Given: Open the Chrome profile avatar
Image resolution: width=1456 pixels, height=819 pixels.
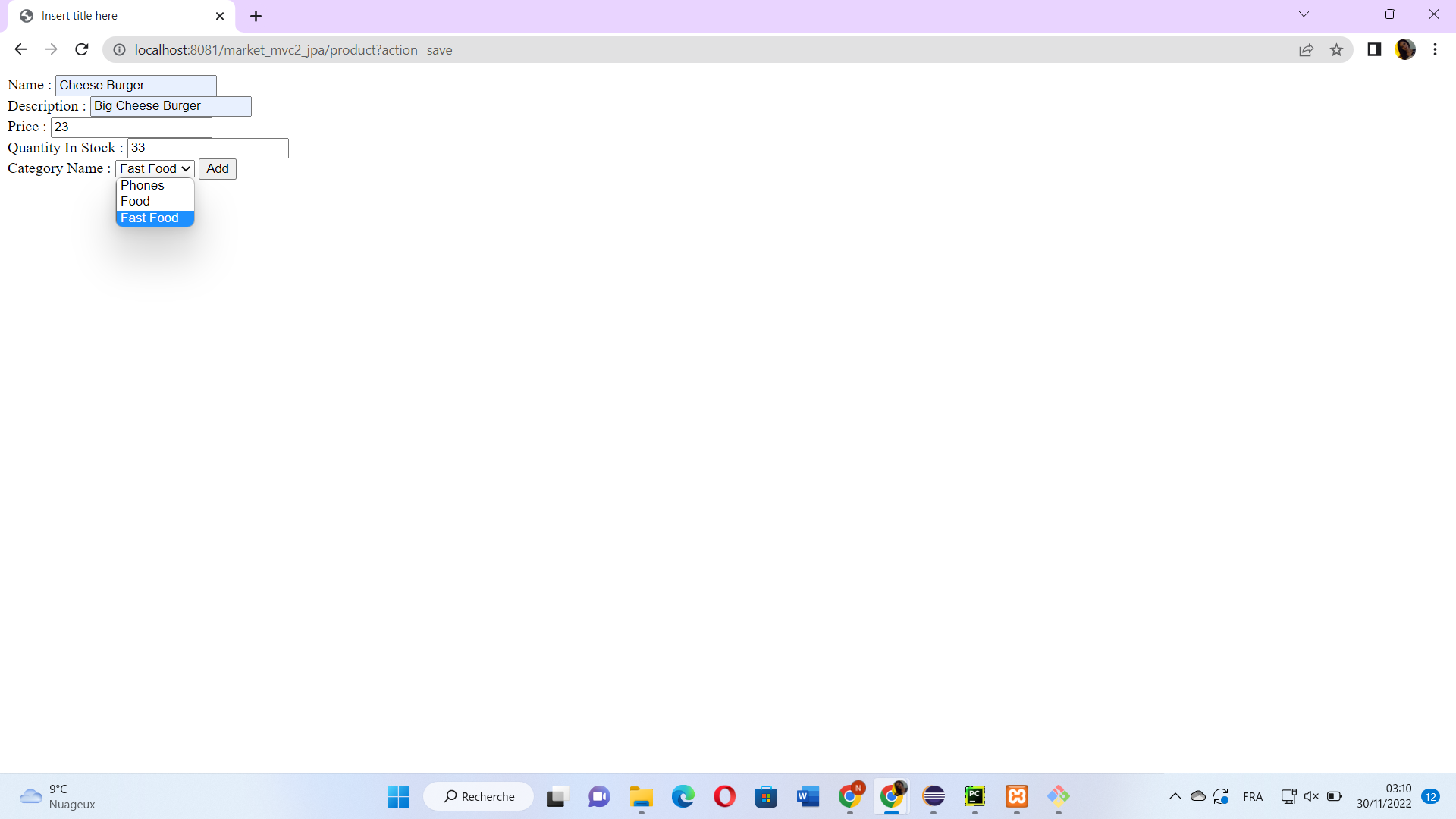Looking at the screenshot, I should [x=1405, y=50].
